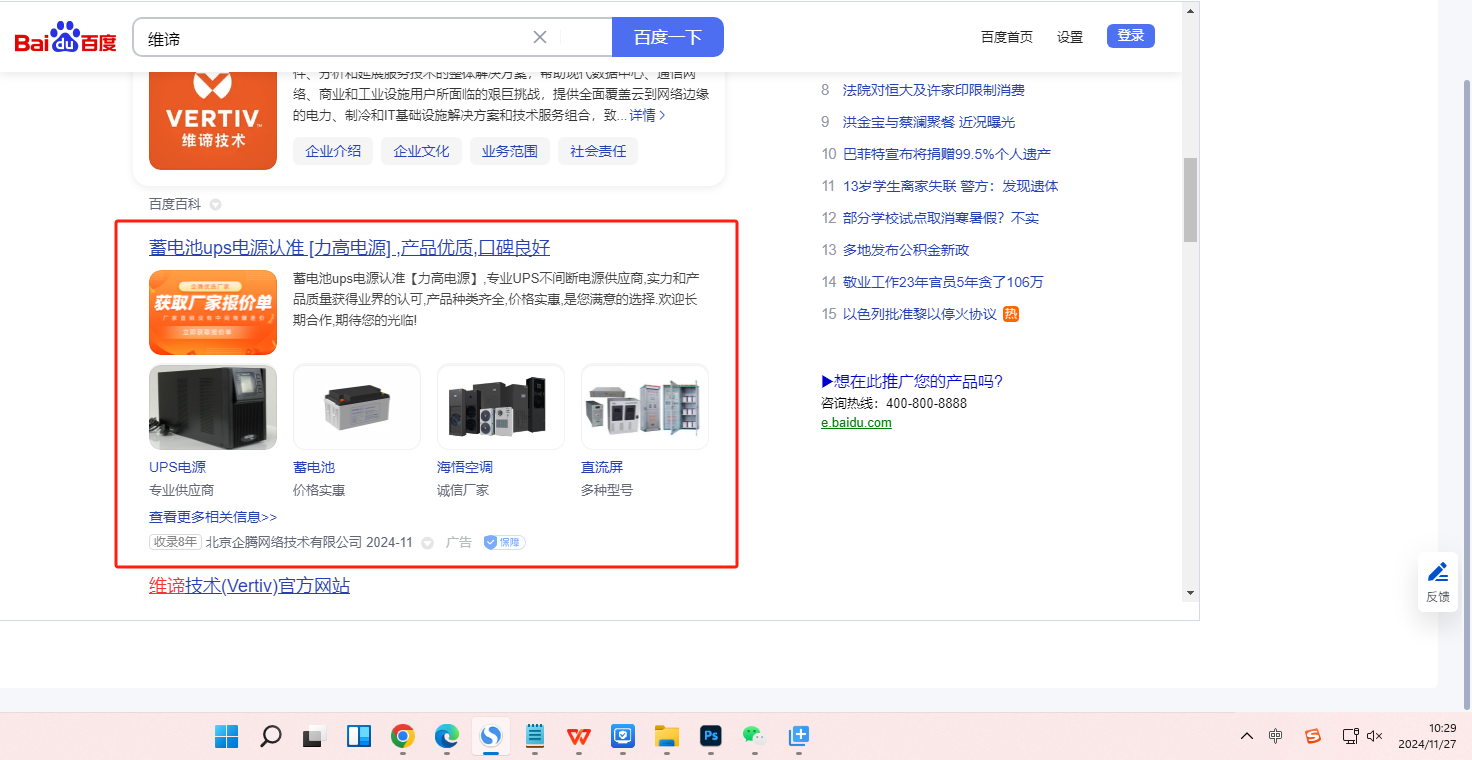Select the 业务范围 tab
The width and height of the screenshot is (1472, 760).
(509, 151)
